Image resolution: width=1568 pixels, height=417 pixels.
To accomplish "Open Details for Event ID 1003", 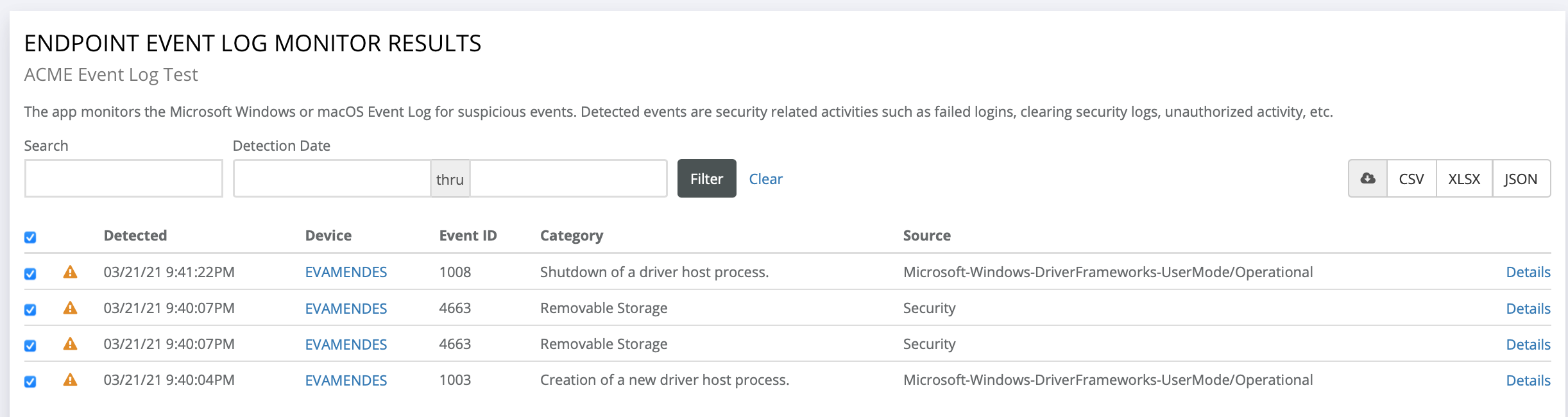I will coord(1528,380).
